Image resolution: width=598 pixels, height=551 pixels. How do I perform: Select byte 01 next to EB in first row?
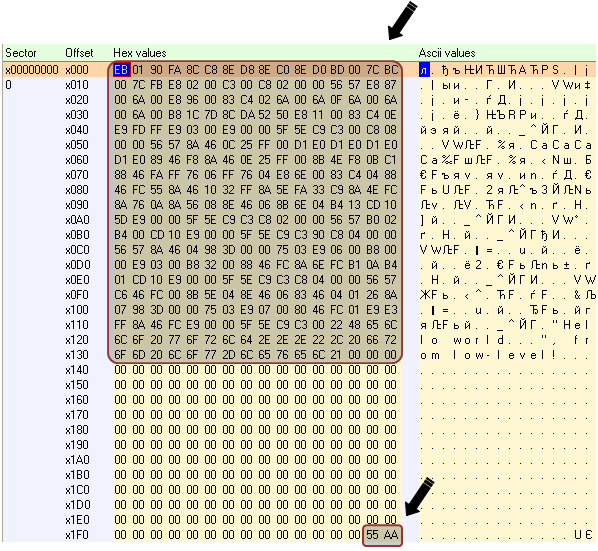(x=138, y=70)
